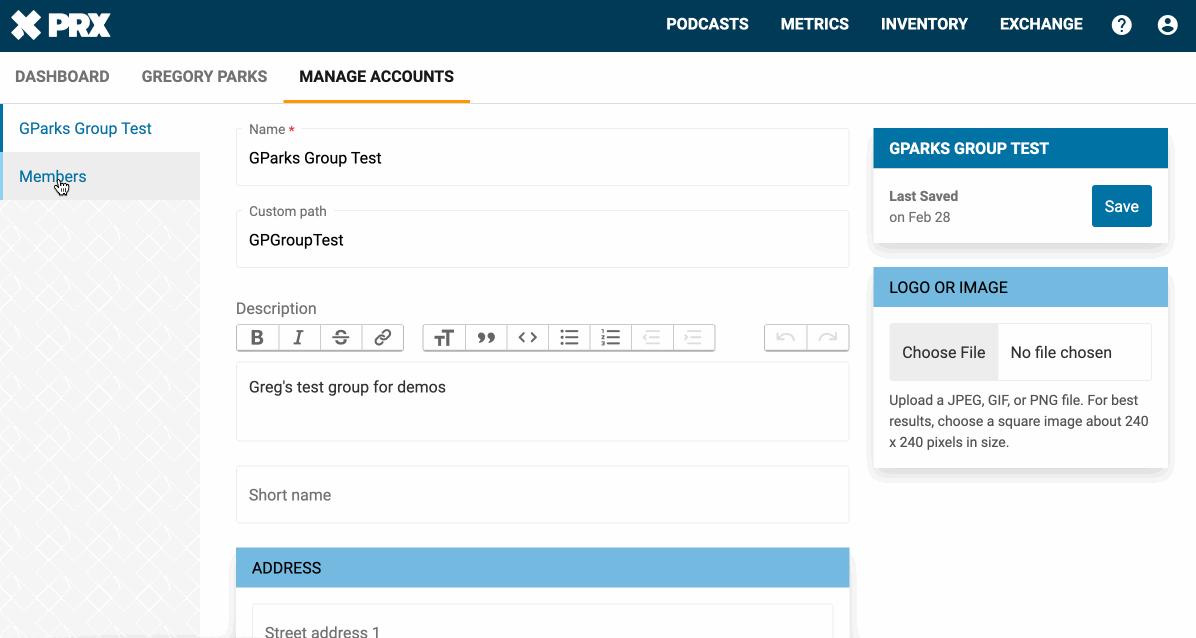Open Members in the sidebar
1196x638 pixels.
click(x=53, y=177)
